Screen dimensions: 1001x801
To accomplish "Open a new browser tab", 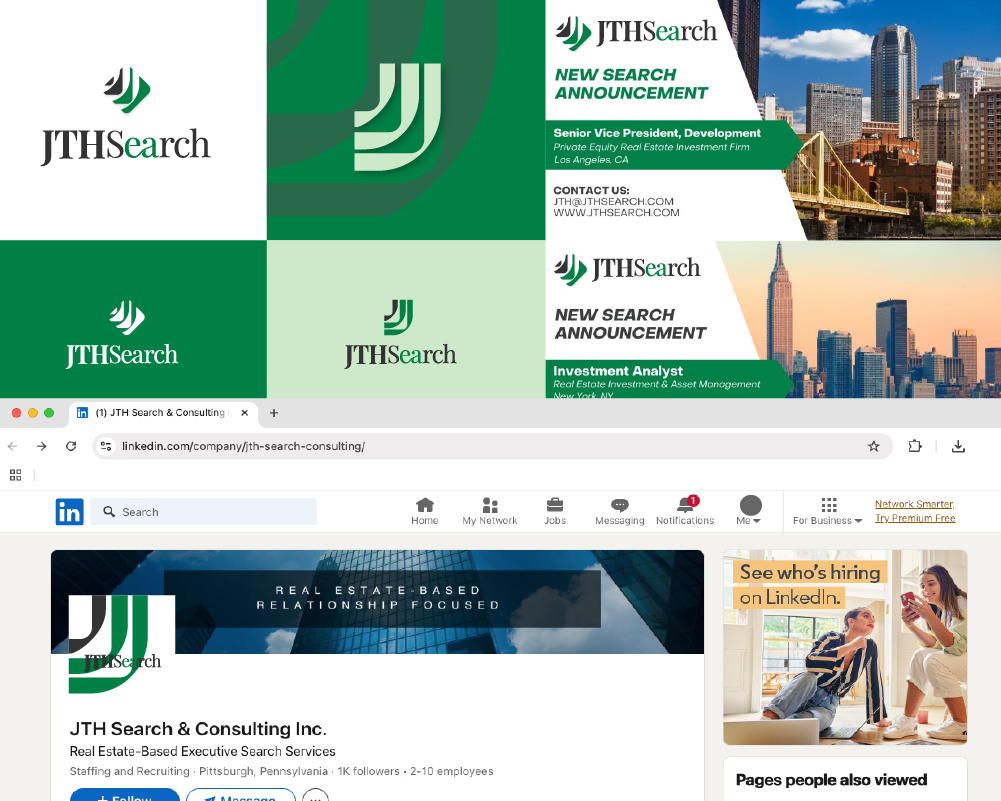I will [x=274, y=413].
